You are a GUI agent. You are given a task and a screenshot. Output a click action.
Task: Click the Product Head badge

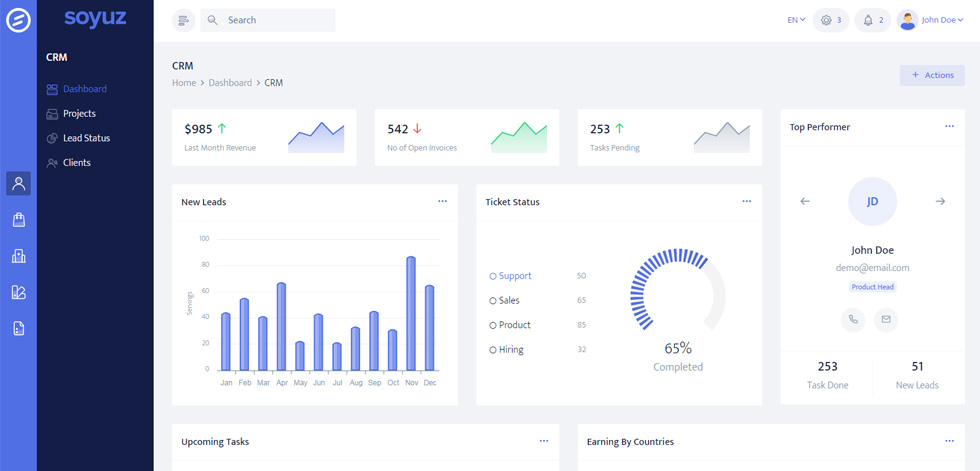tap(872, 287)
